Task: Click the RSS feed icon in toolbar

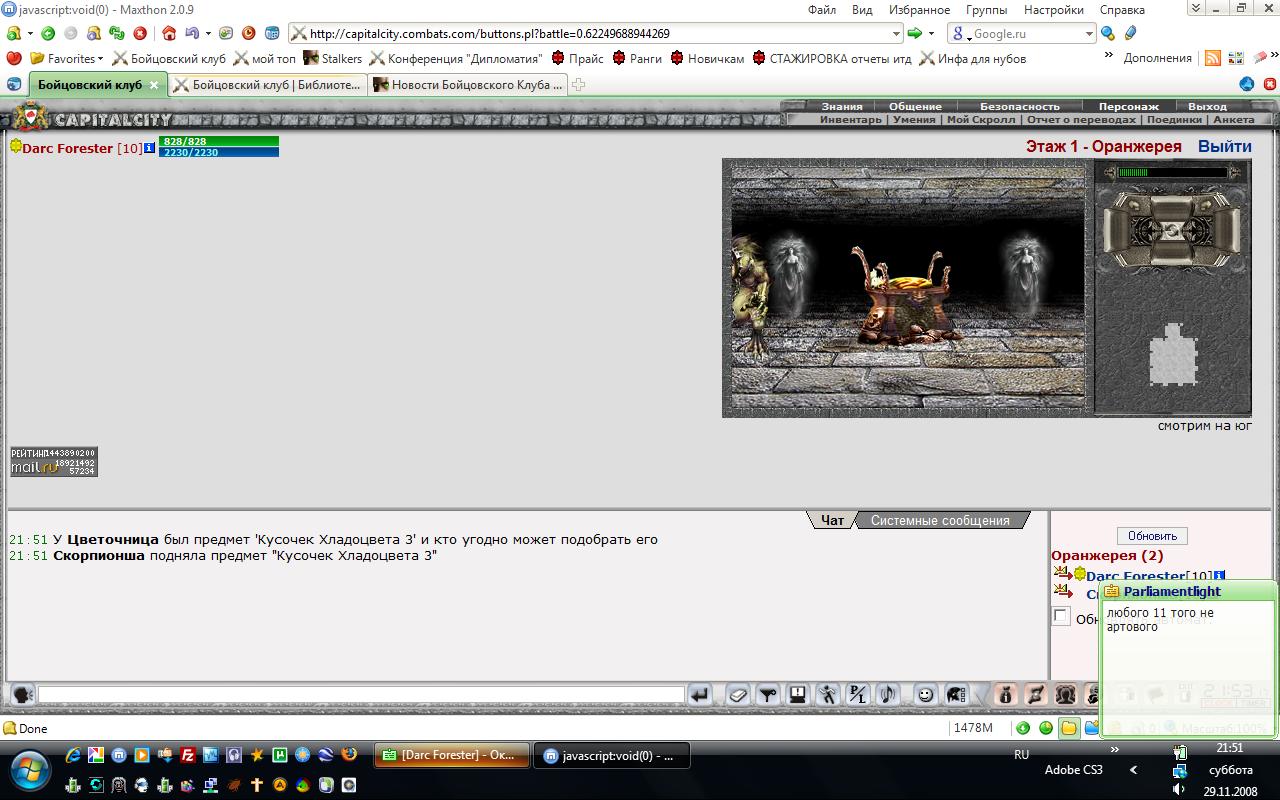Action: click(1212, 58)
